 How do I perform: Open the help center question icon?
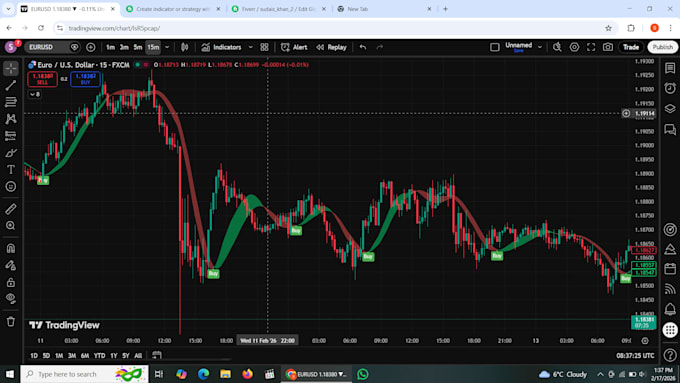pyautogui.click(x=670, y=355)
